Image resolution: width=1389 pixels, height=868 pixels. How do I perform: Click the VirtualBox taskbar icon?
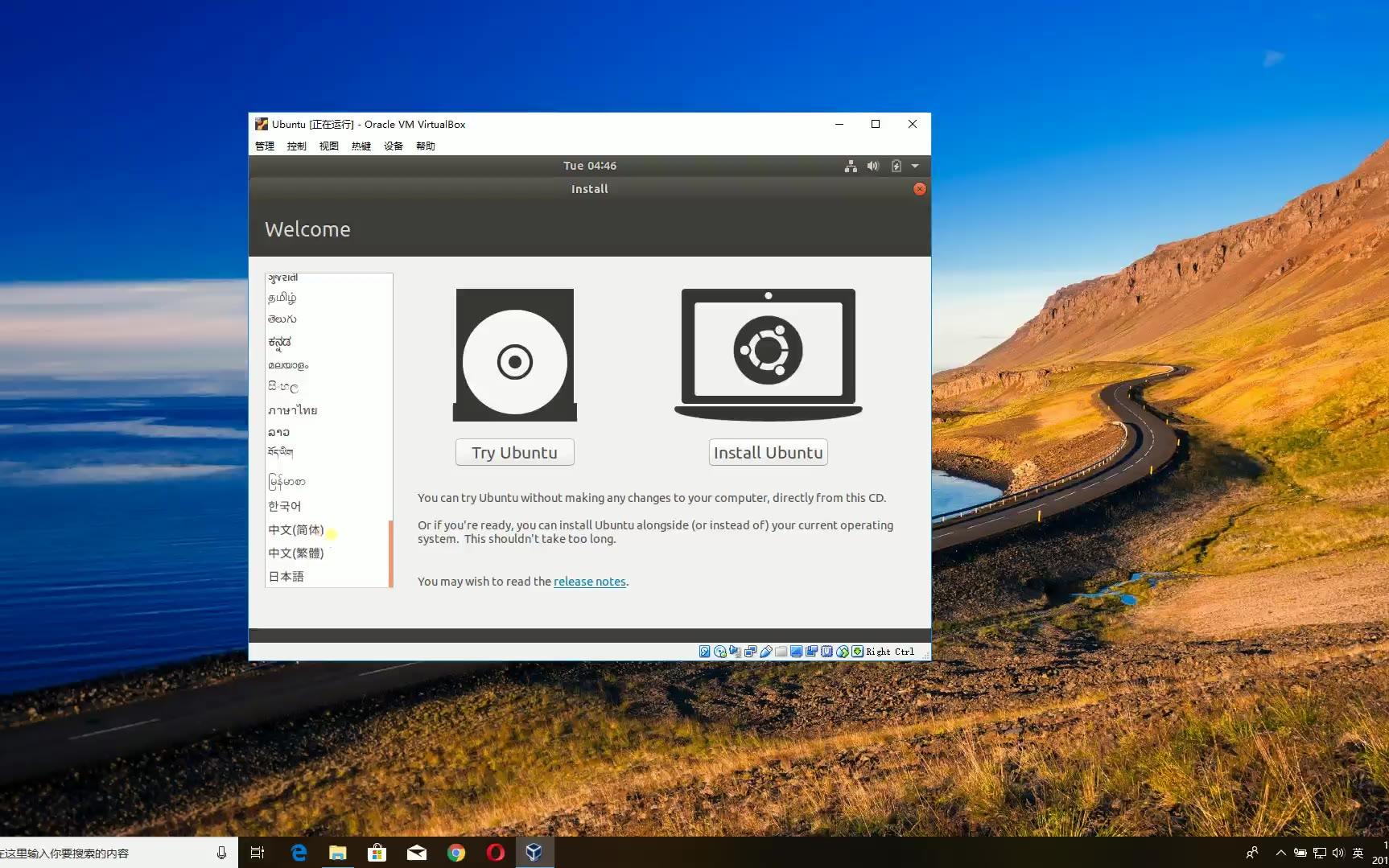point(534,853)
